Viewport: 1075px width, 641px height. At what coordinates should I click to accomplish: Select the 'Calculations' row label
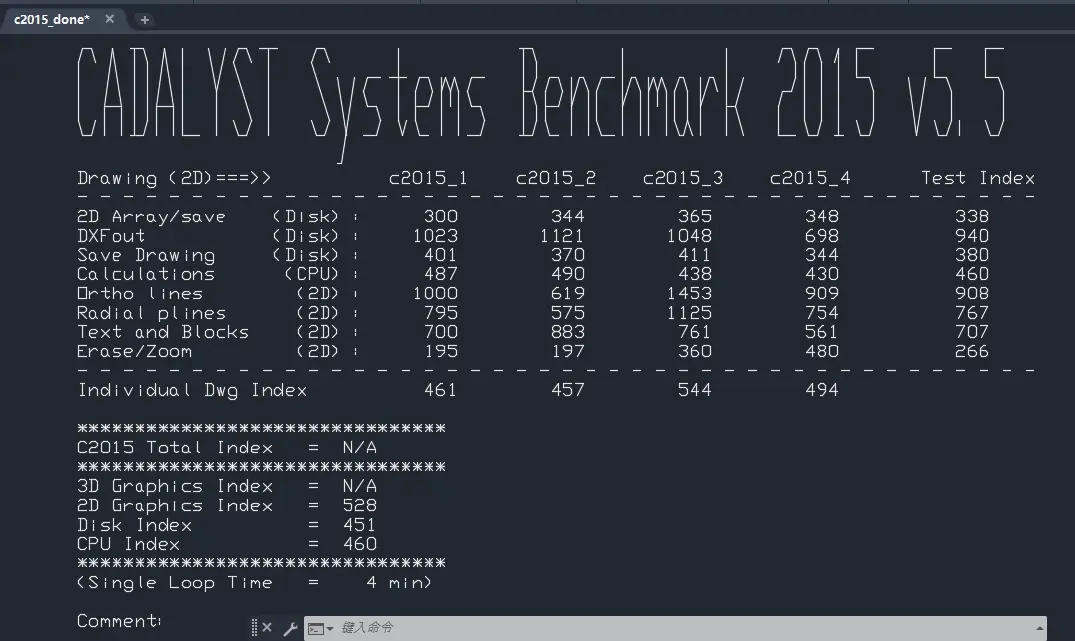pyautogui.click(x=146, y=274)
